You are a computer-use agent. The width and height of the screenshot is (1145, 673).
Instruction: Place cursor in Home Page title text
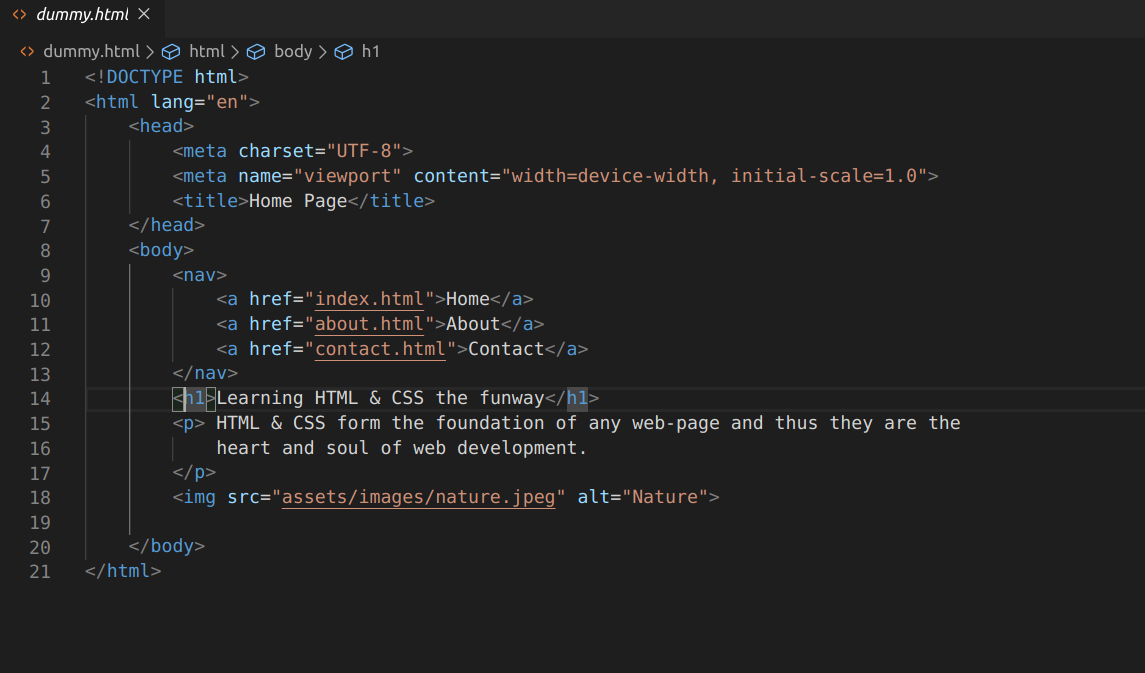click(298, 201)
